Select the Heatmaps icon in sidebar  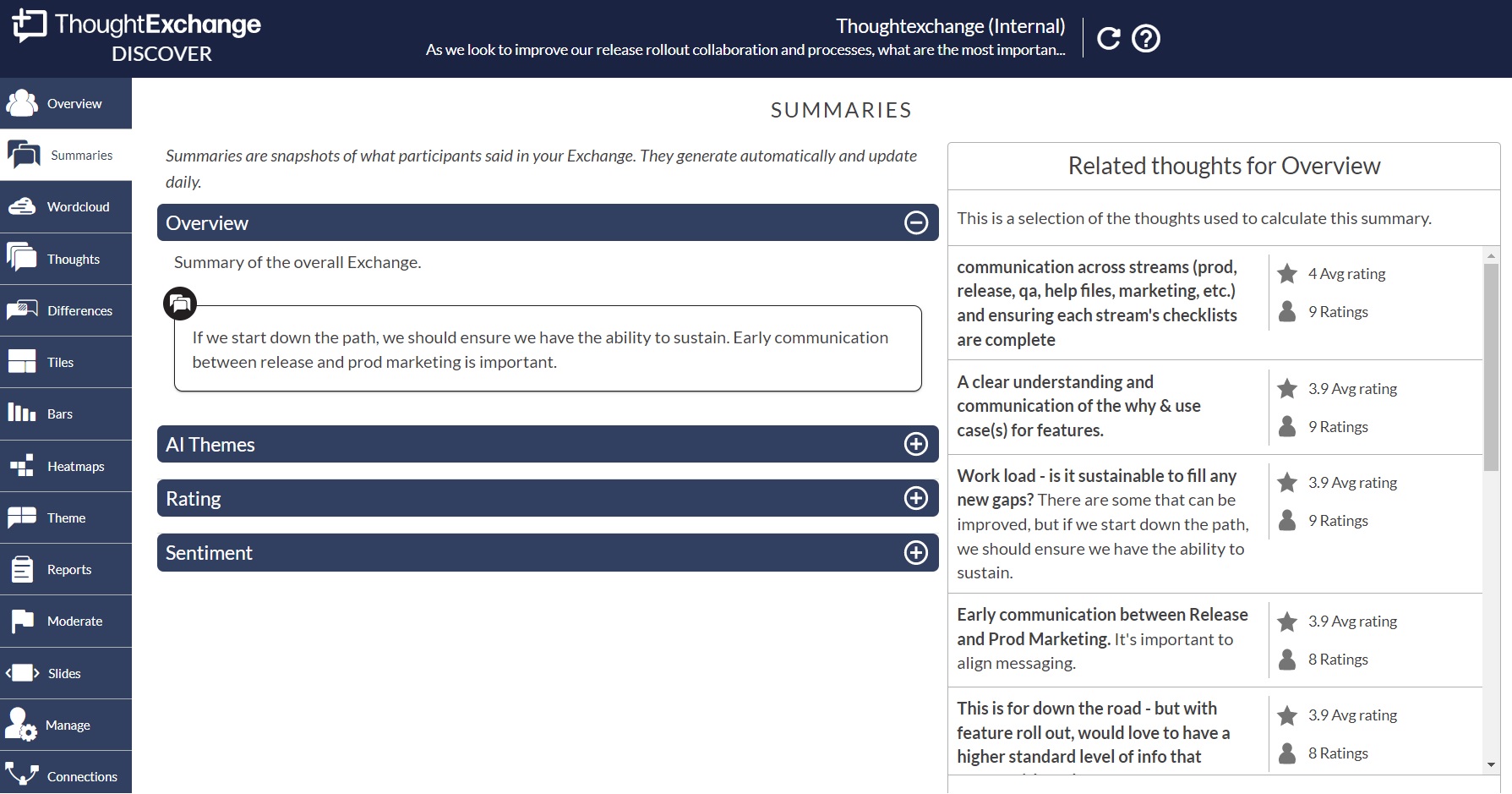coord(22,466)
